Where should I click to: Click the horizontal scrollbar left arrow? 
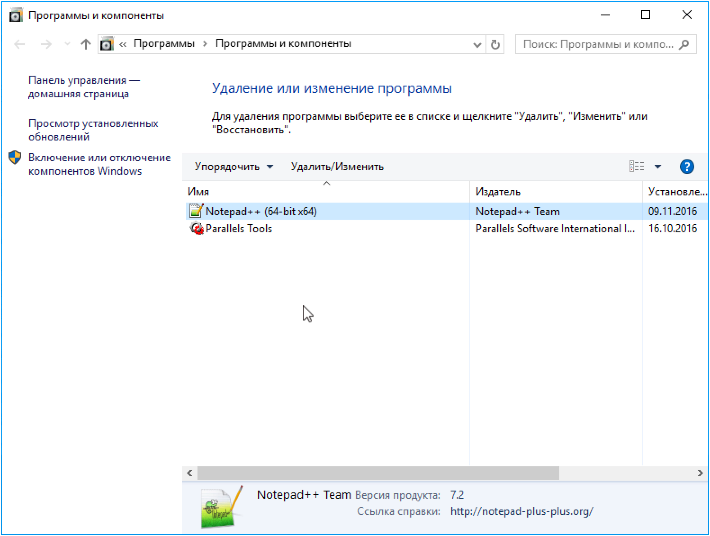pyautogui.click(x=190, y=473)
